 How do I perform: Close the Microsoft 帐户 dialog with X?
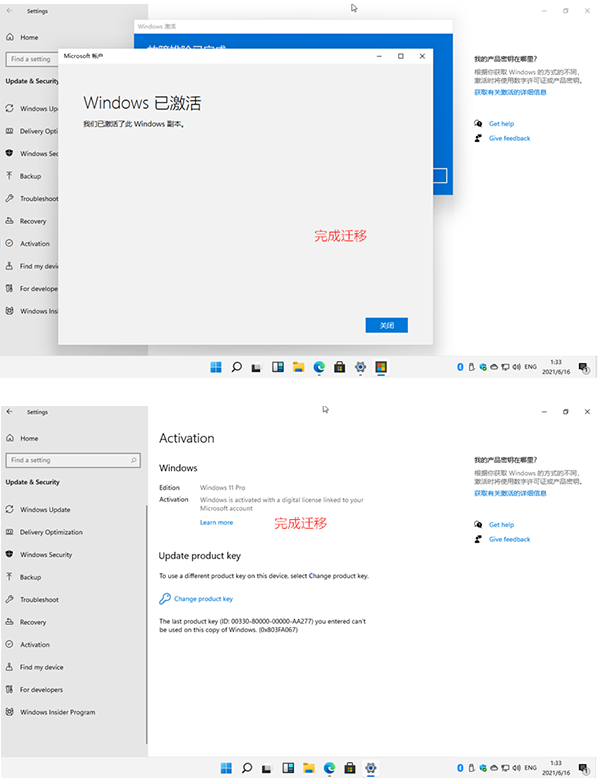tap(422, 56)
